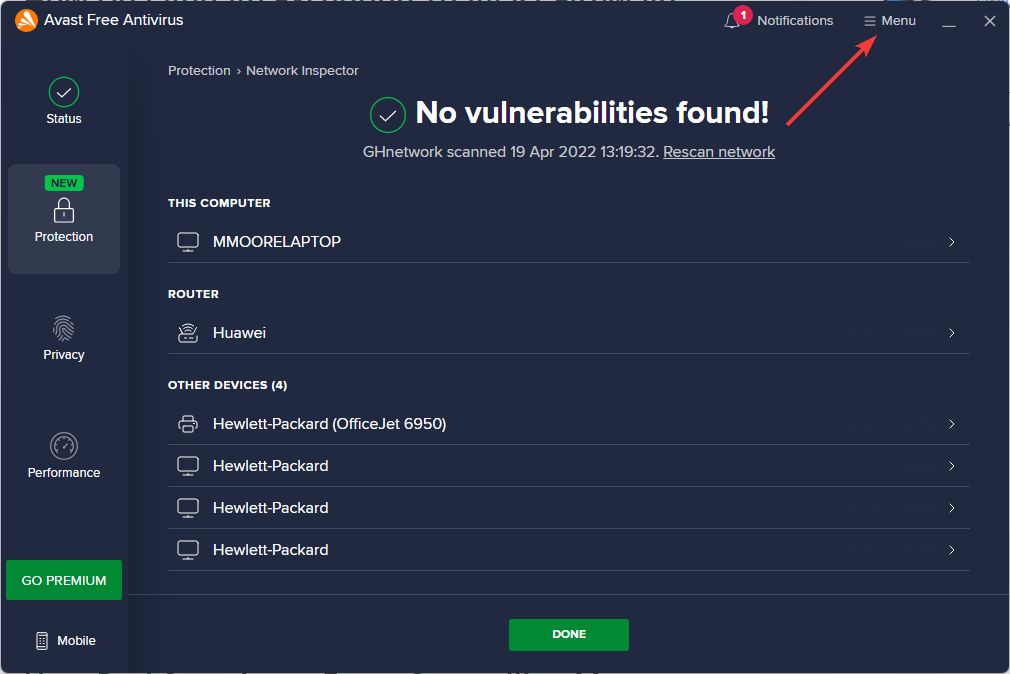The image size is (1010, 674).
Task: Select the MMOORELAPTOP device name
Action: tap(277, 242)
